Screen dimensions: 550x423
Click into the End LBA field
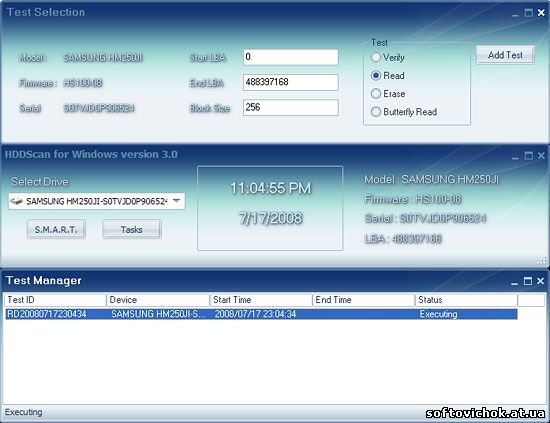(291, 82)
